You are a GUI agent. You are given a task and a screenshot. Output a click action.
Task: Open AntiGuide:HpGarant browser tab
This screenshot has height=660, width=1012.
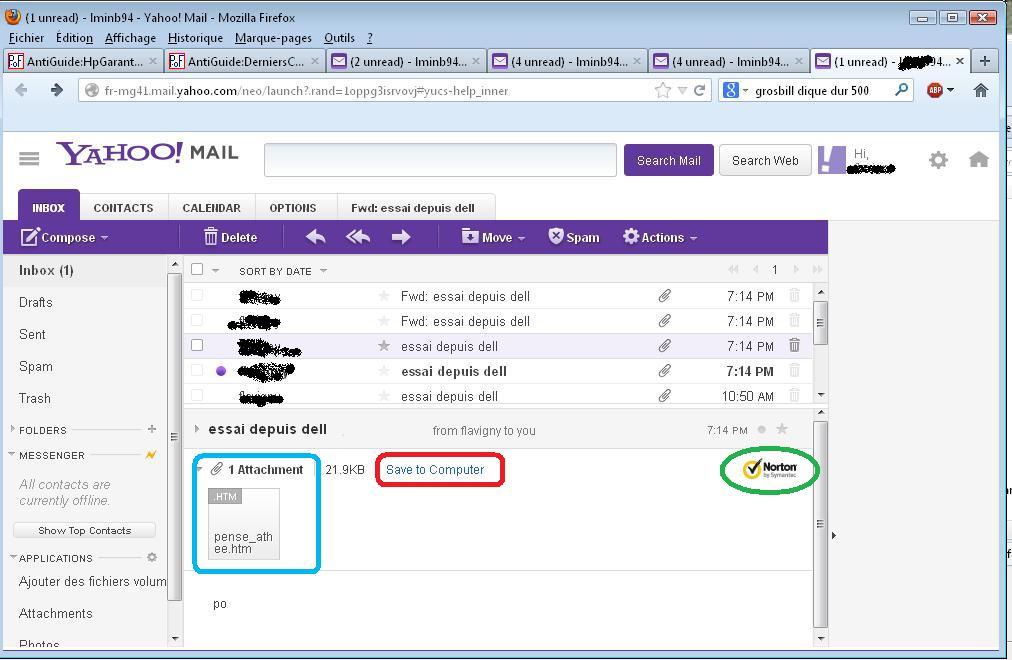pos(82,61)
